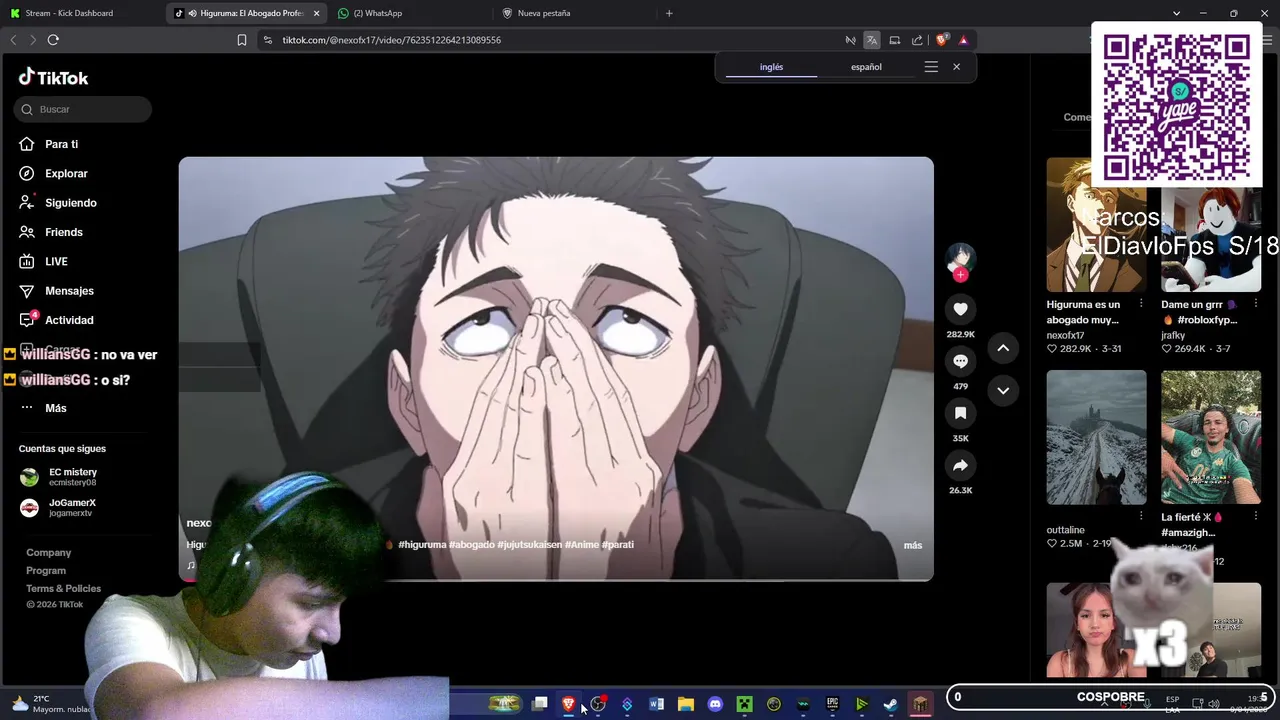The width and height of the screenshot is (1280, 720).
Task: Open the Program footer link
Action: click(x=46, y=570)
